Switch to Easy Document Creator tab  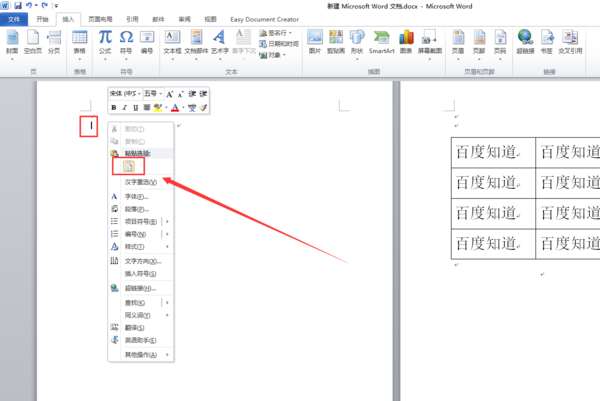click(264, 20)
